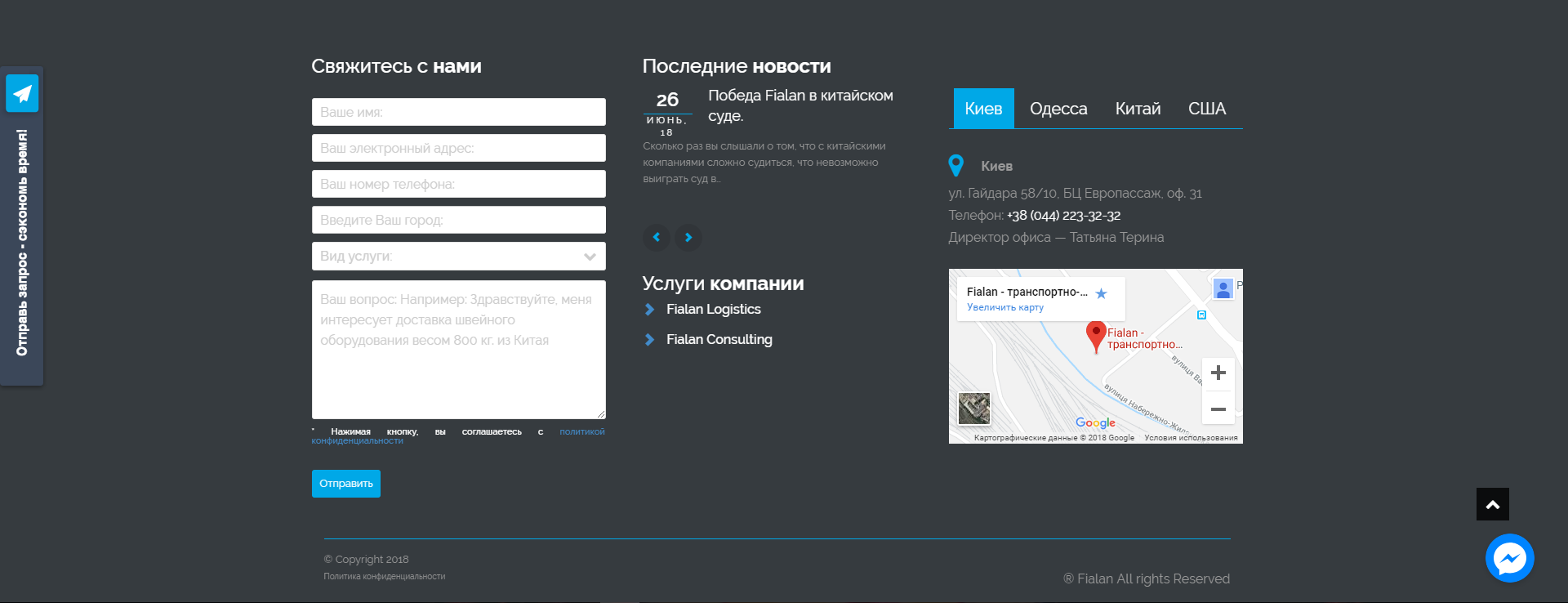1568x603 pixels.
Task: Save place with the star icon
Action: [x=1101, y=293]
